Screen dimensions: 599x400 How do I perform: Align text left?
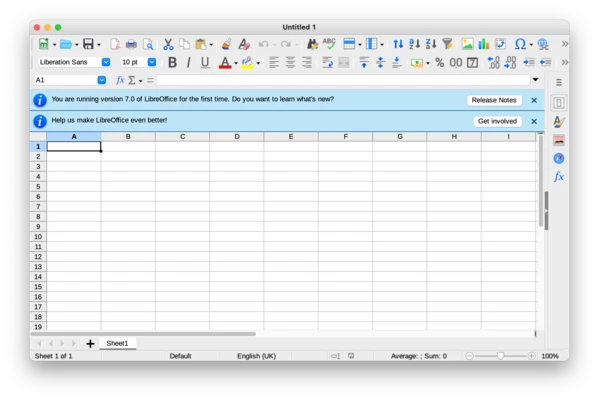tap(274, 62)
